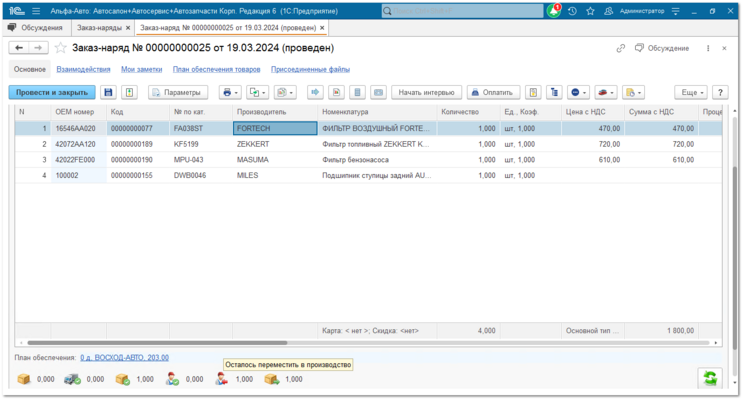Switch to the Обсуждения window tab

pyautogui.click(x=36, y=27)
